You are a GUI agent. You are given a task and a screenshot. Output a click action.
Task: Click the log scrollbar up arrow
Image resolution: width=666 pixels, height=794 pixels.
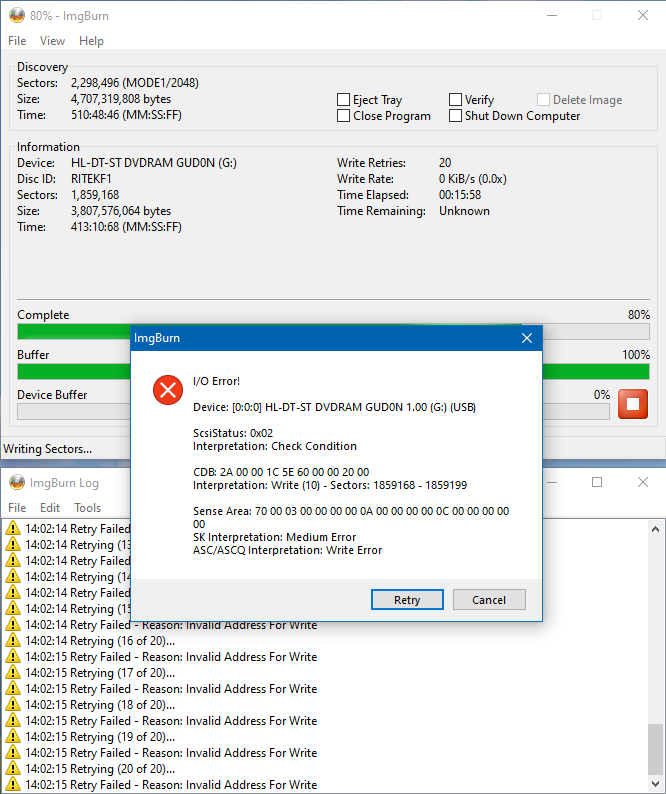pos(655,529)
